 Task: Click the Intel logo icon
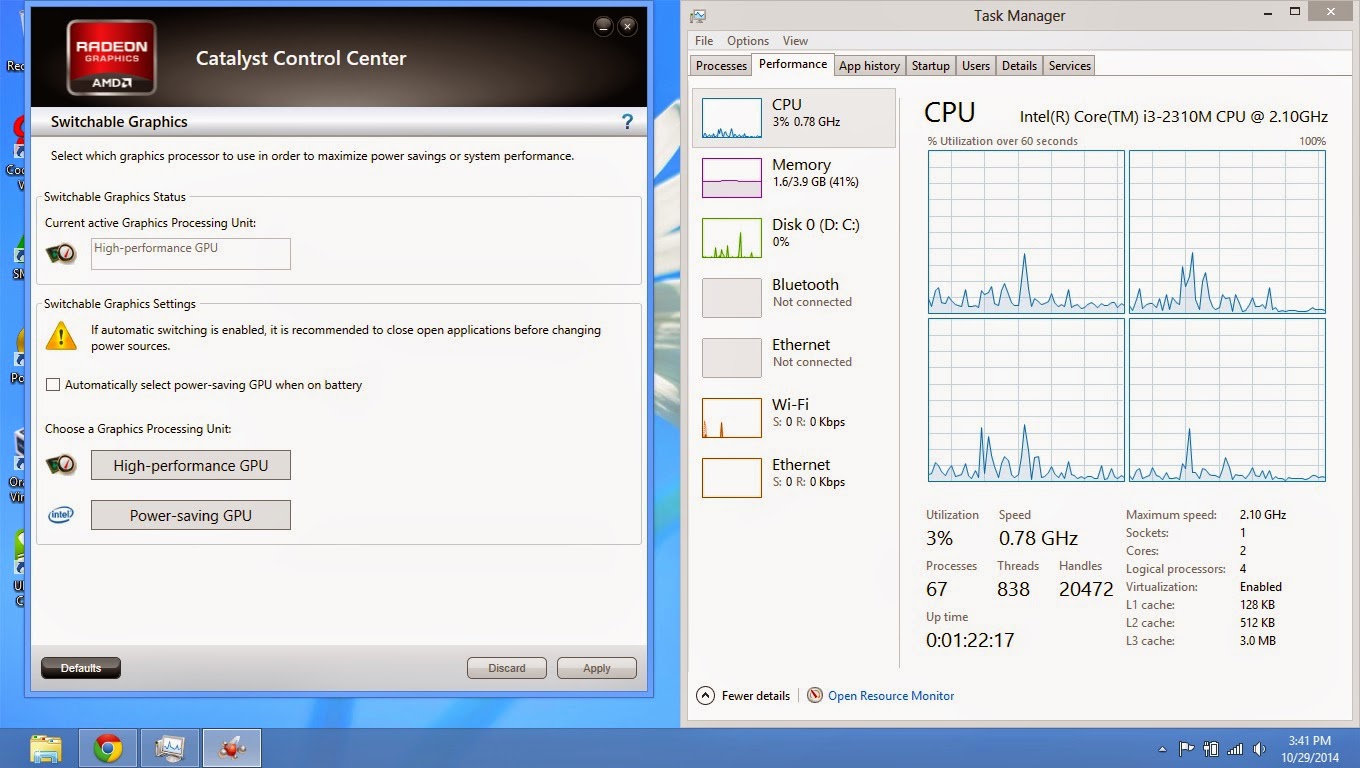61,515
